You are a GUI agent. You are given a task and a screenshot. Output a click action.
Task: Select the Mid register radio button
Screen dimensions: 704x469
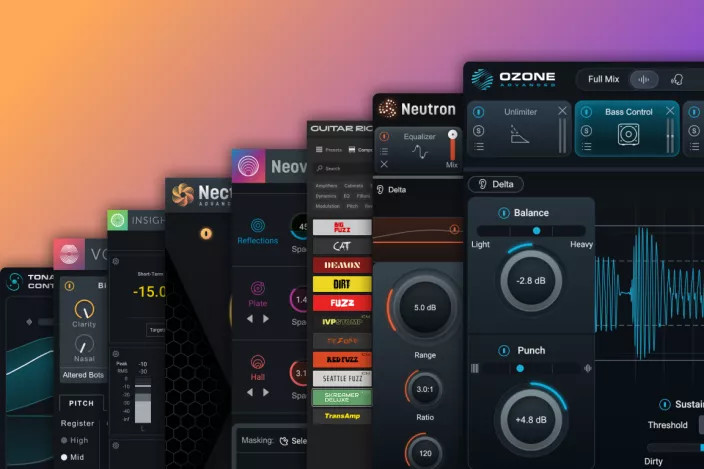point(65,457)
